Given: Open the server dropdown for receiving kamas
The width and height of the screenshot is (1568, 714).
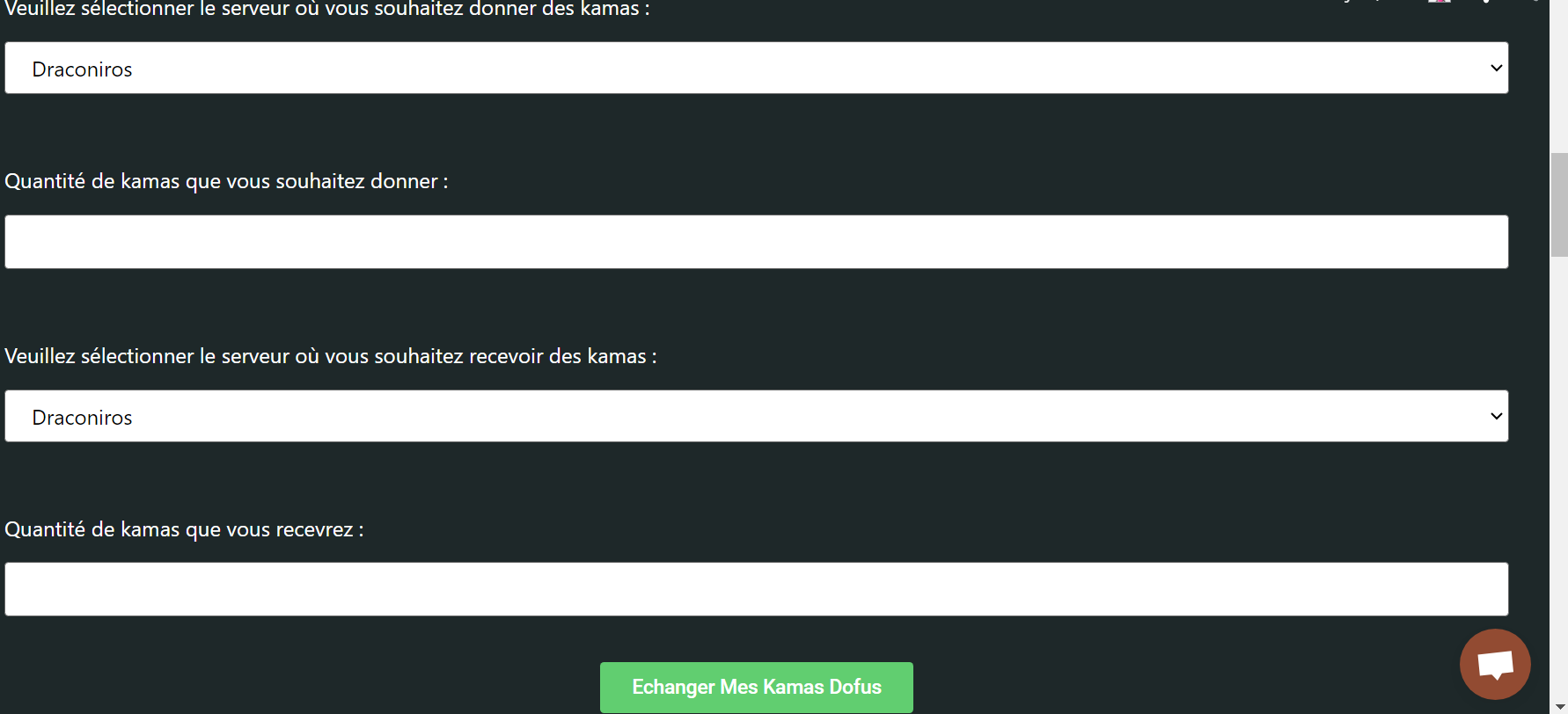Looking at the screenshot, I should click(757, 416).
